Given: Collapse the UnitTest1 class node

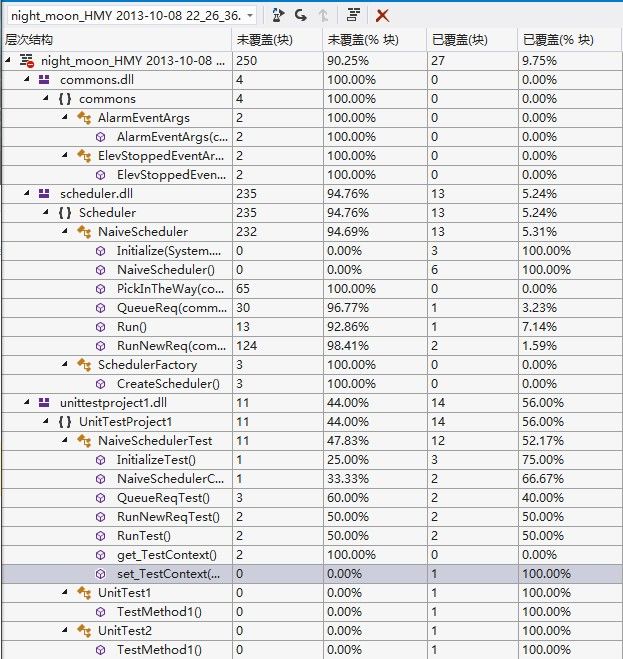Looking at the screenshot, I should point(65,592).
